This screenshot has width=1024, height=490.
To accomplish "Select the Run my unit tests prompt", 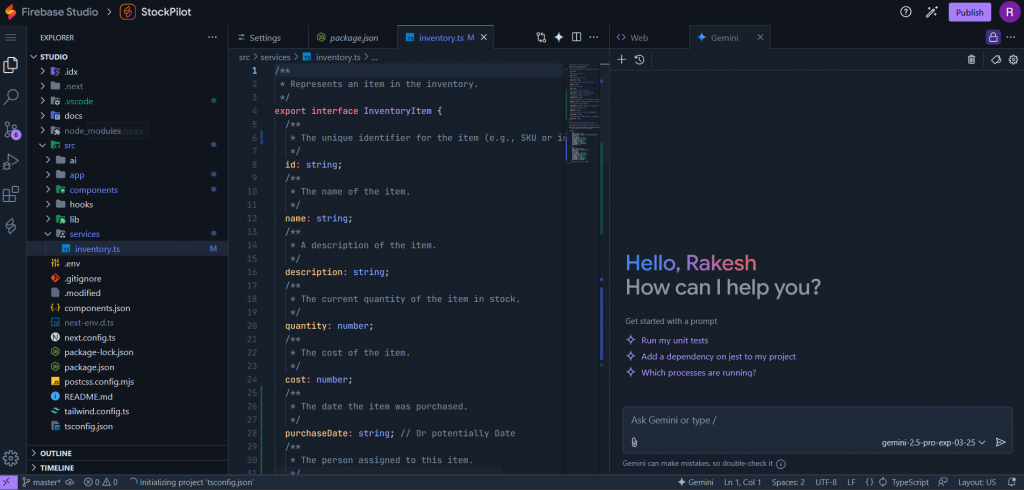I will pyautogui.click(x=675, y=340).
